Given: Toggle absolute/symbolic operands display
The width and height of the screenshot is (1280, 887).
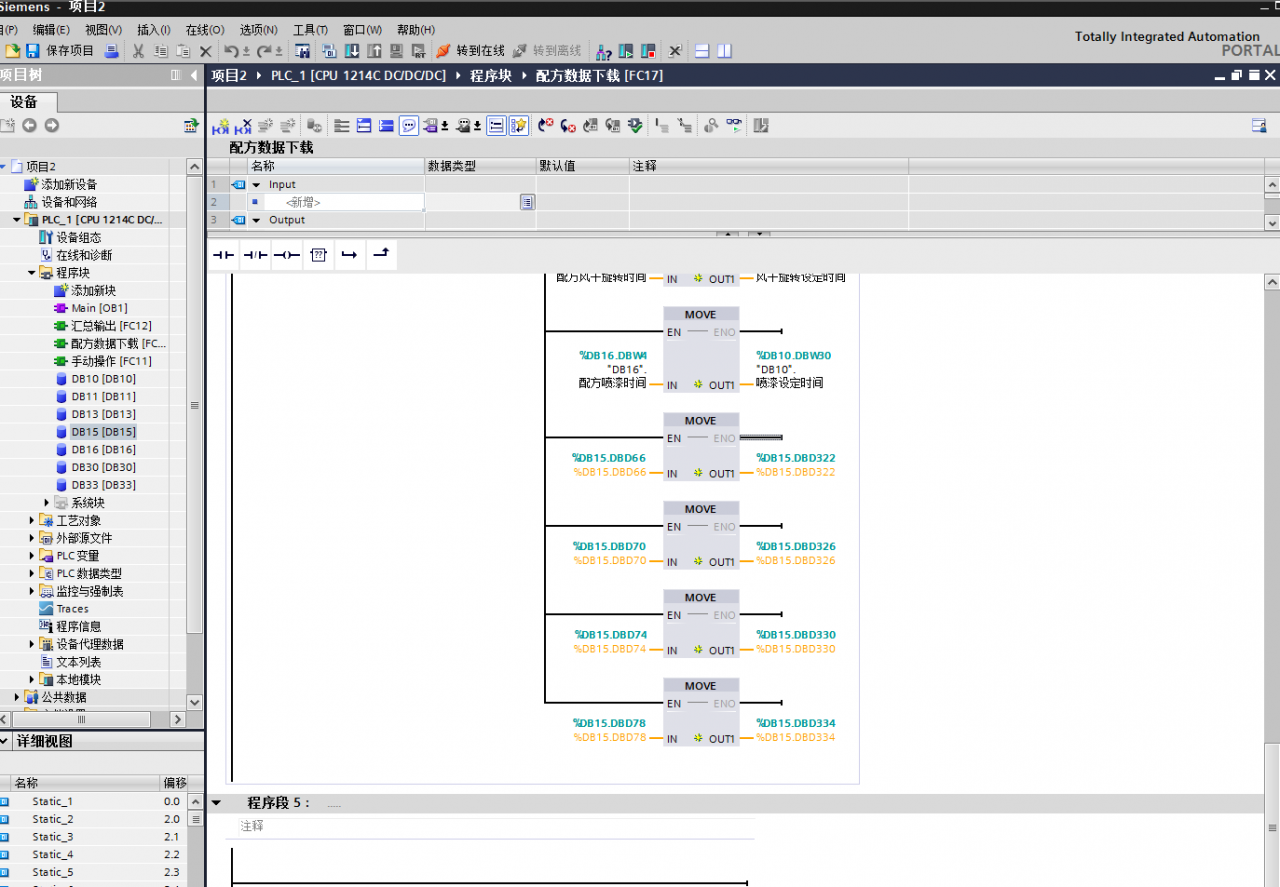Looking at the screenshot, I should click(x=430, y=126).
